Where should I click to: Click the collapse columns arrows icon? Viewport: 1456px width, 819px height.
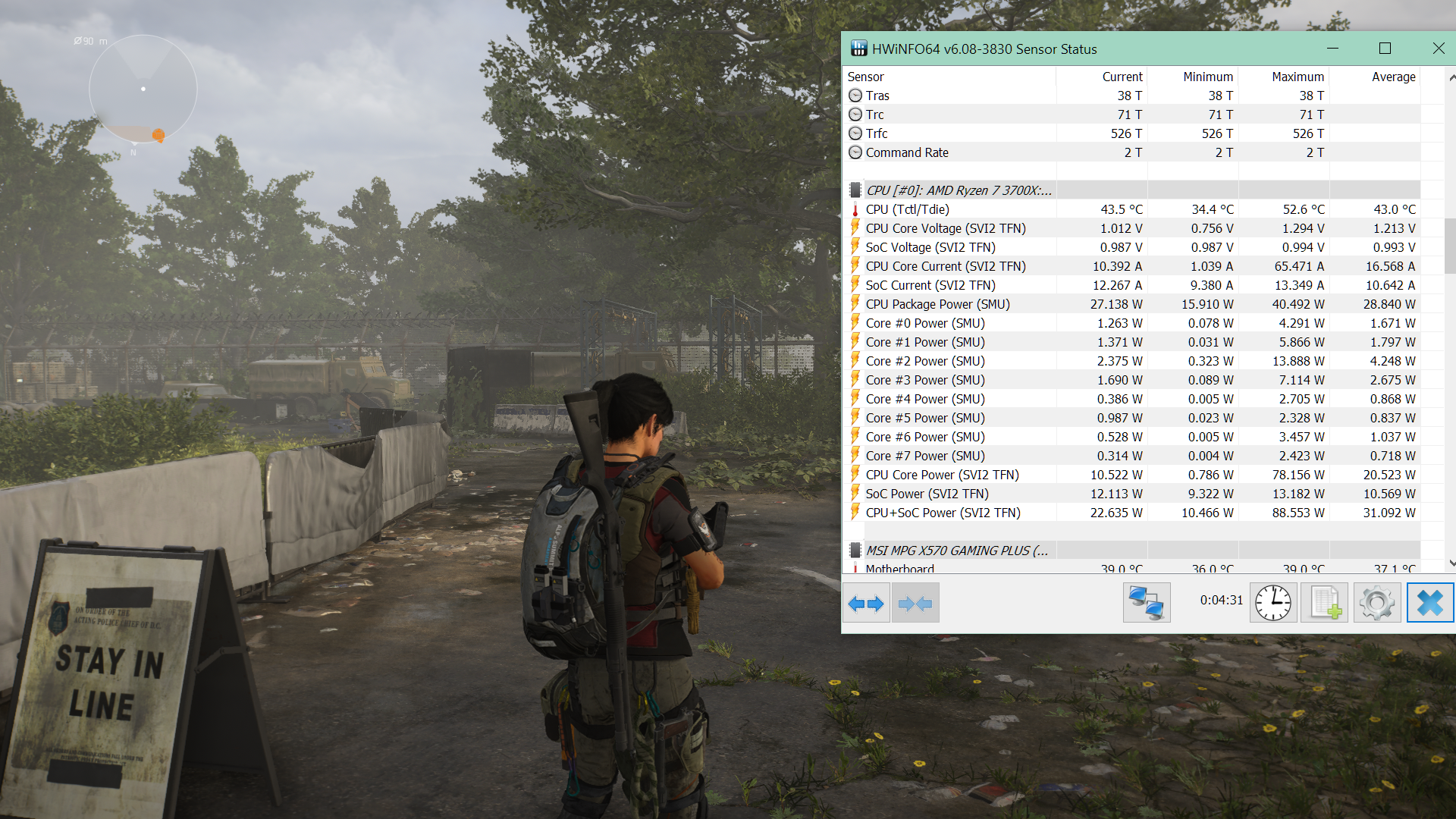[x=915, y=604]
